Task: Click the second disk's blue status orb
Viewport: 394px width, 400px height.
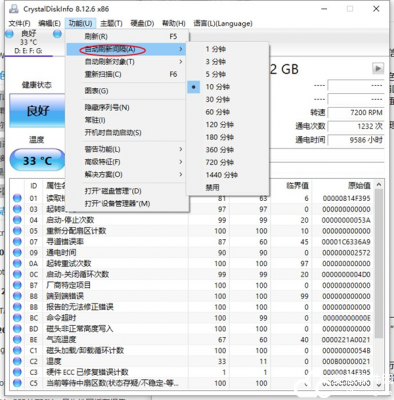Action: (x=58, y=34)
